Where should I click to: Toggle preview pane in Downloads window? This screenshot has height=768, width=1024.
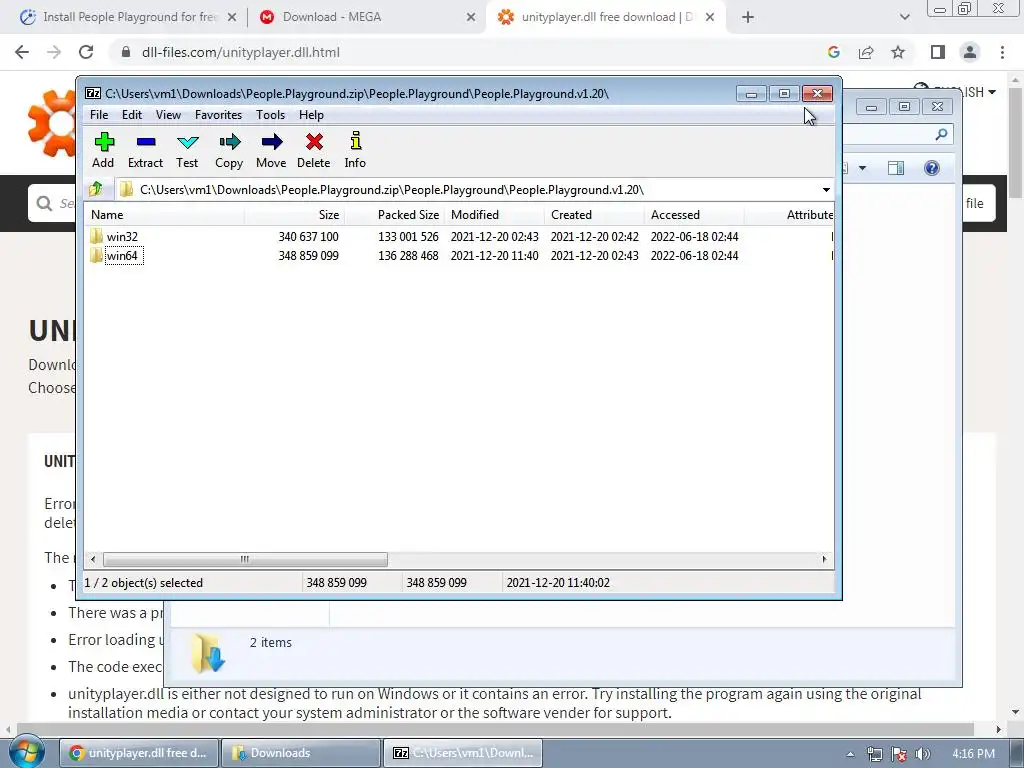click(x=896, y=168)
